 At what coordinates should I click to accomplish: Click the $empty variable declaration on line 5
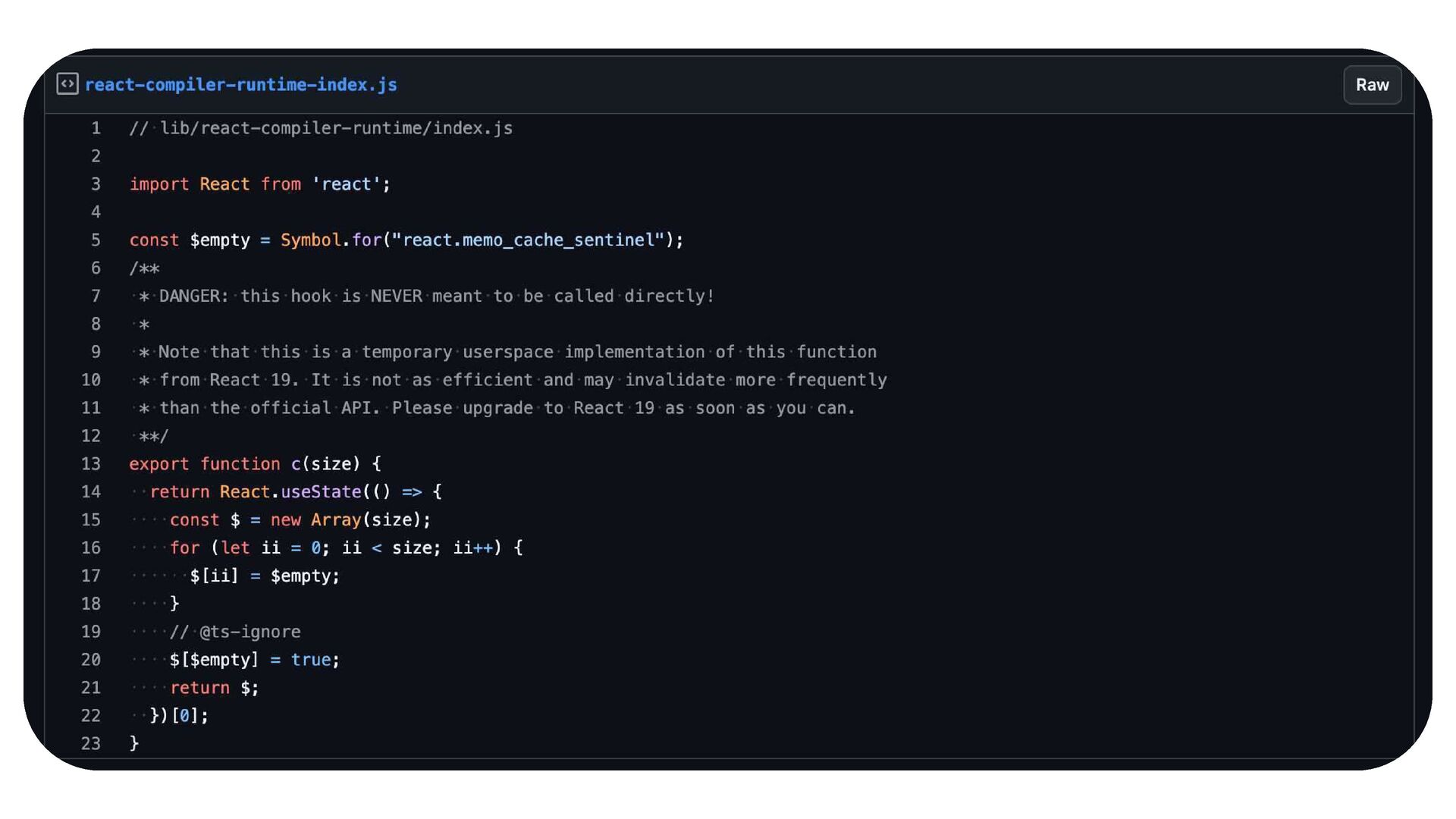(220, 240)
